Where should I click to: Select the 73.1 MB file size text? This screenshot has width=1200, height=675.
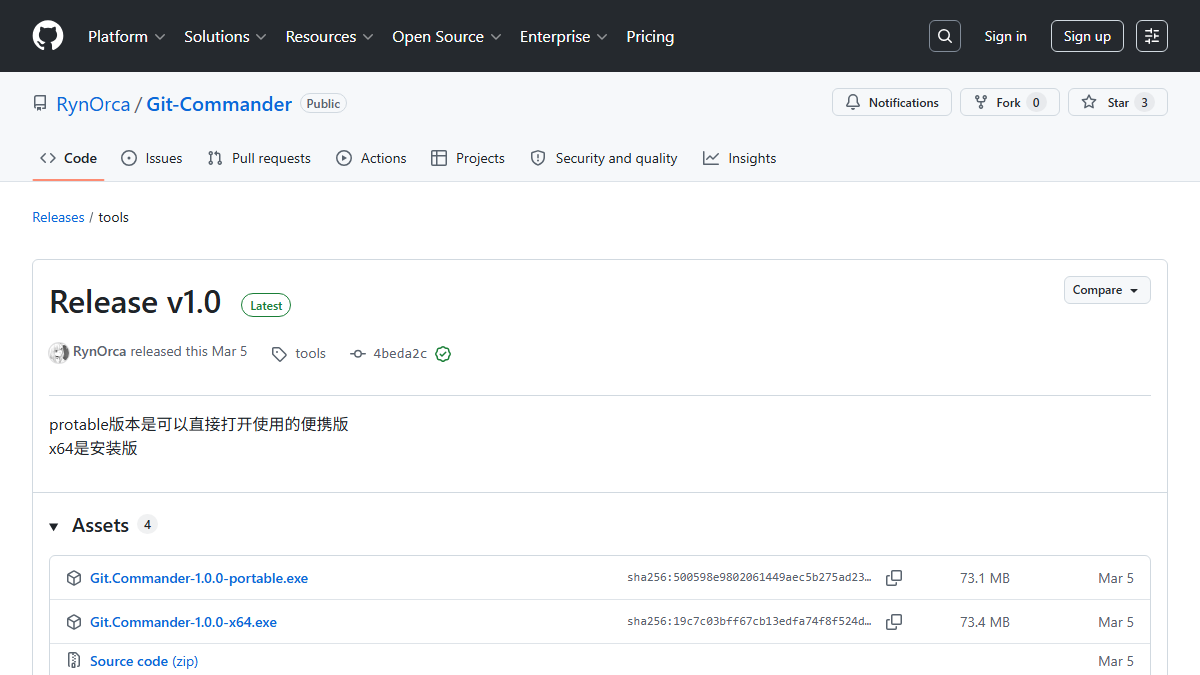point(985,578)
